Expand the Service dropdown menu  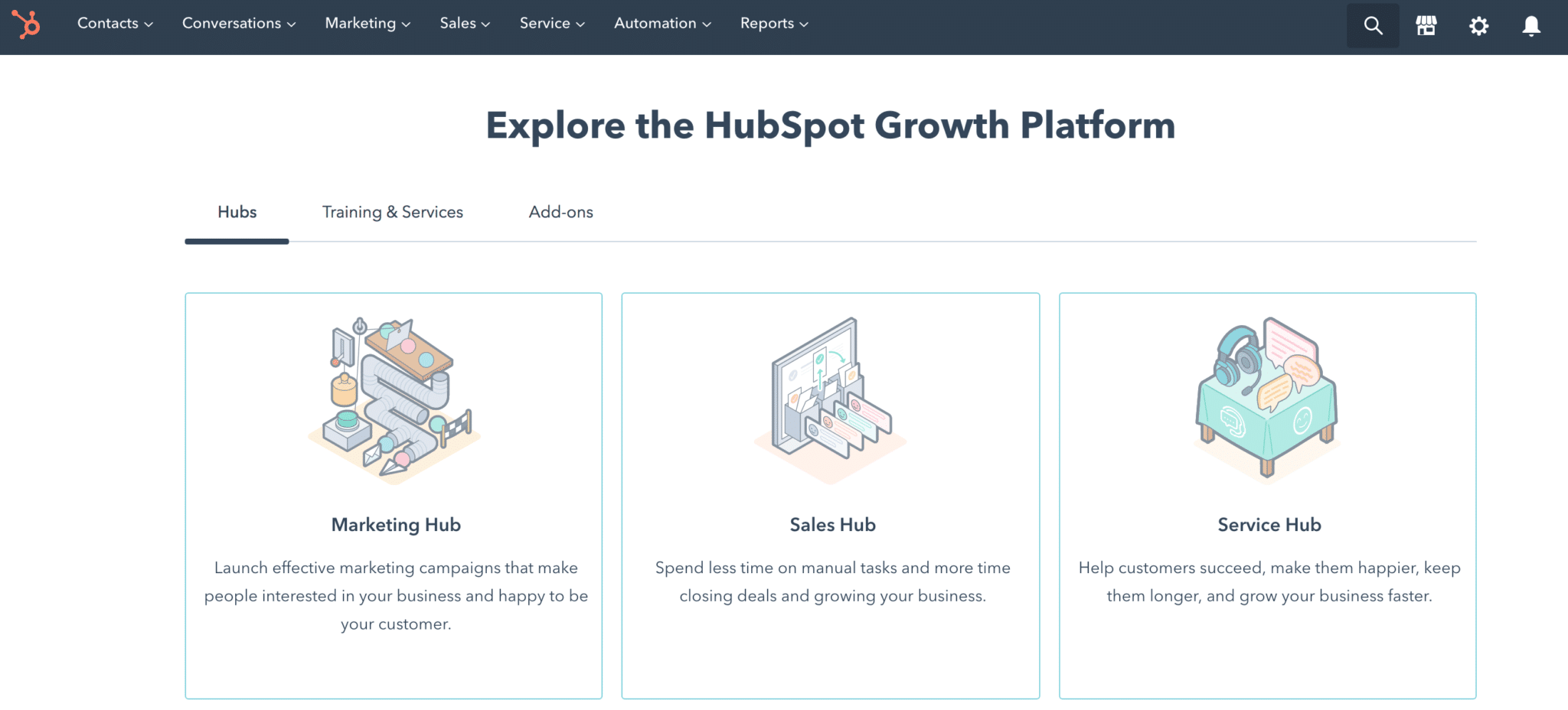552,24
